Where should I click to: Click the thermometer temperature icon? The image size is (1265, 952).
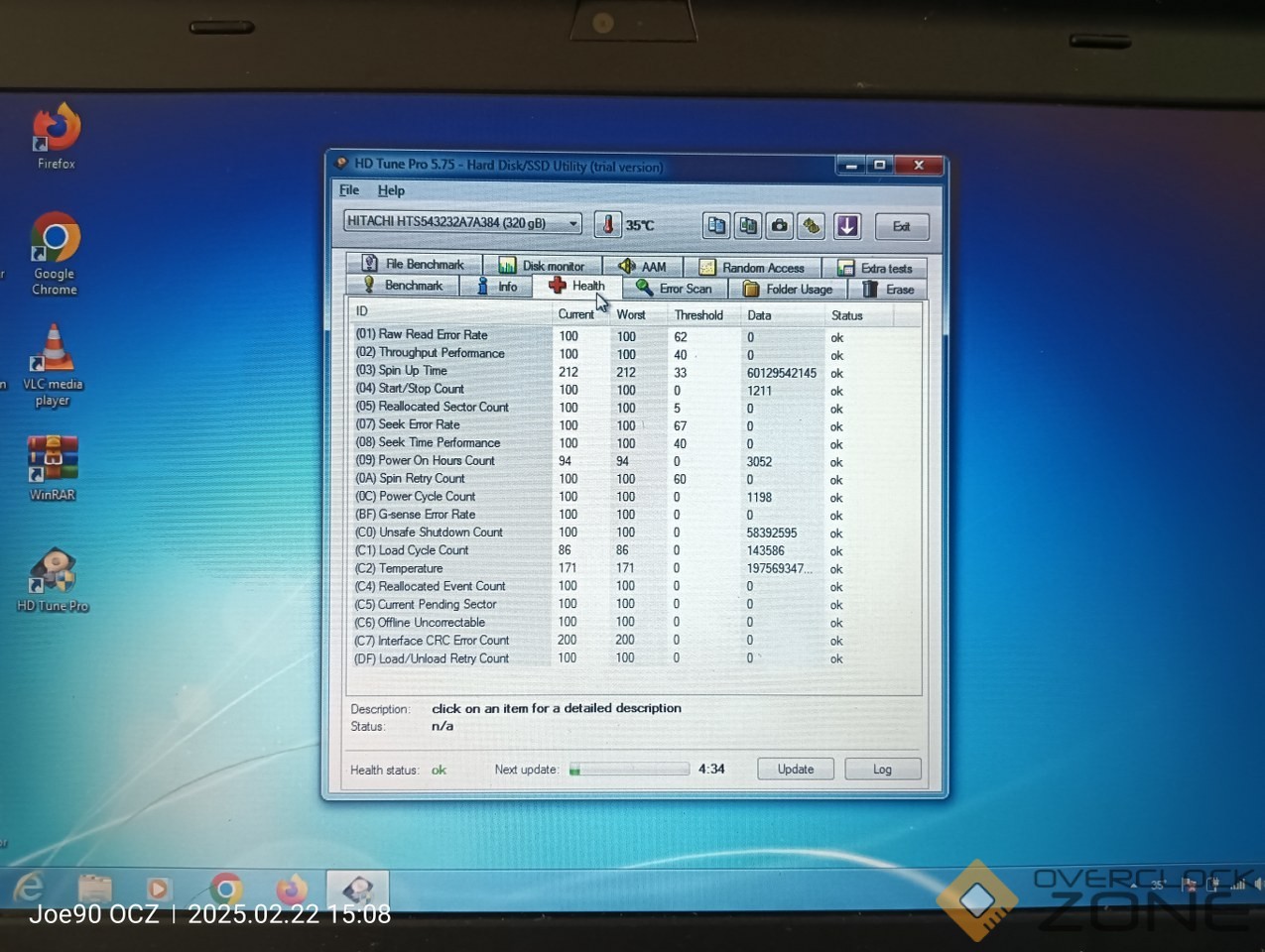point(607,225)
